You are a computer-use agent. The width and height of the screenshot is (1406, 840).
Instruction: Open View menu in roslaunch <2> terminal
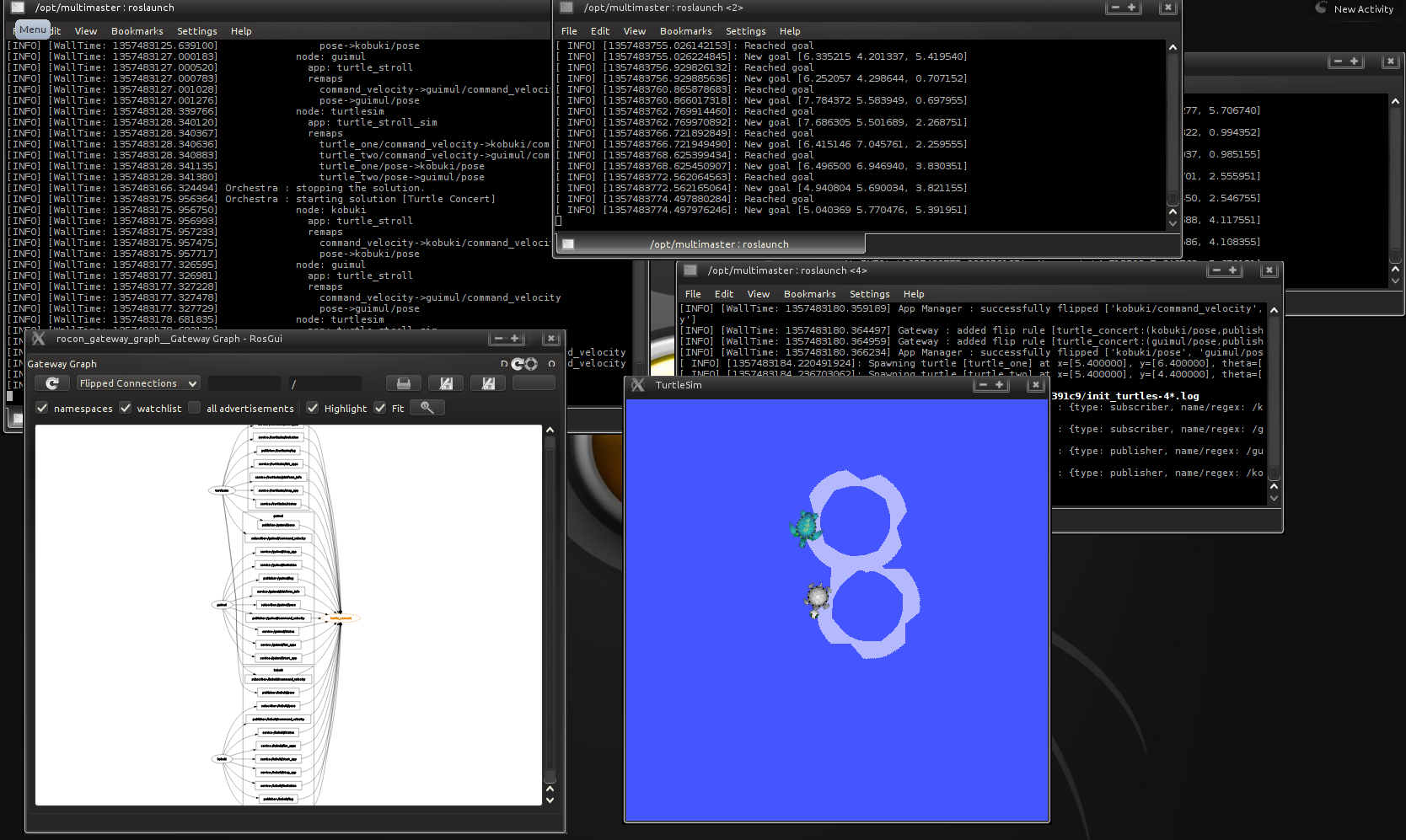(634, 31)
